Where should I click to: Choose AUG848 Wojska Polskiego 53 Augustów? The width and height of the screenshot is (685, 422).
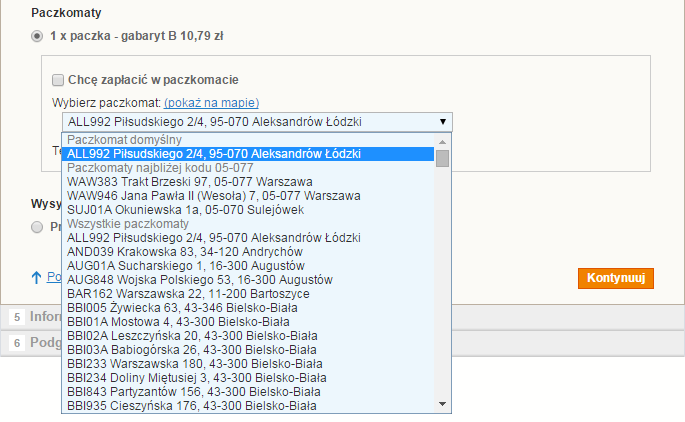coord(248,280)
